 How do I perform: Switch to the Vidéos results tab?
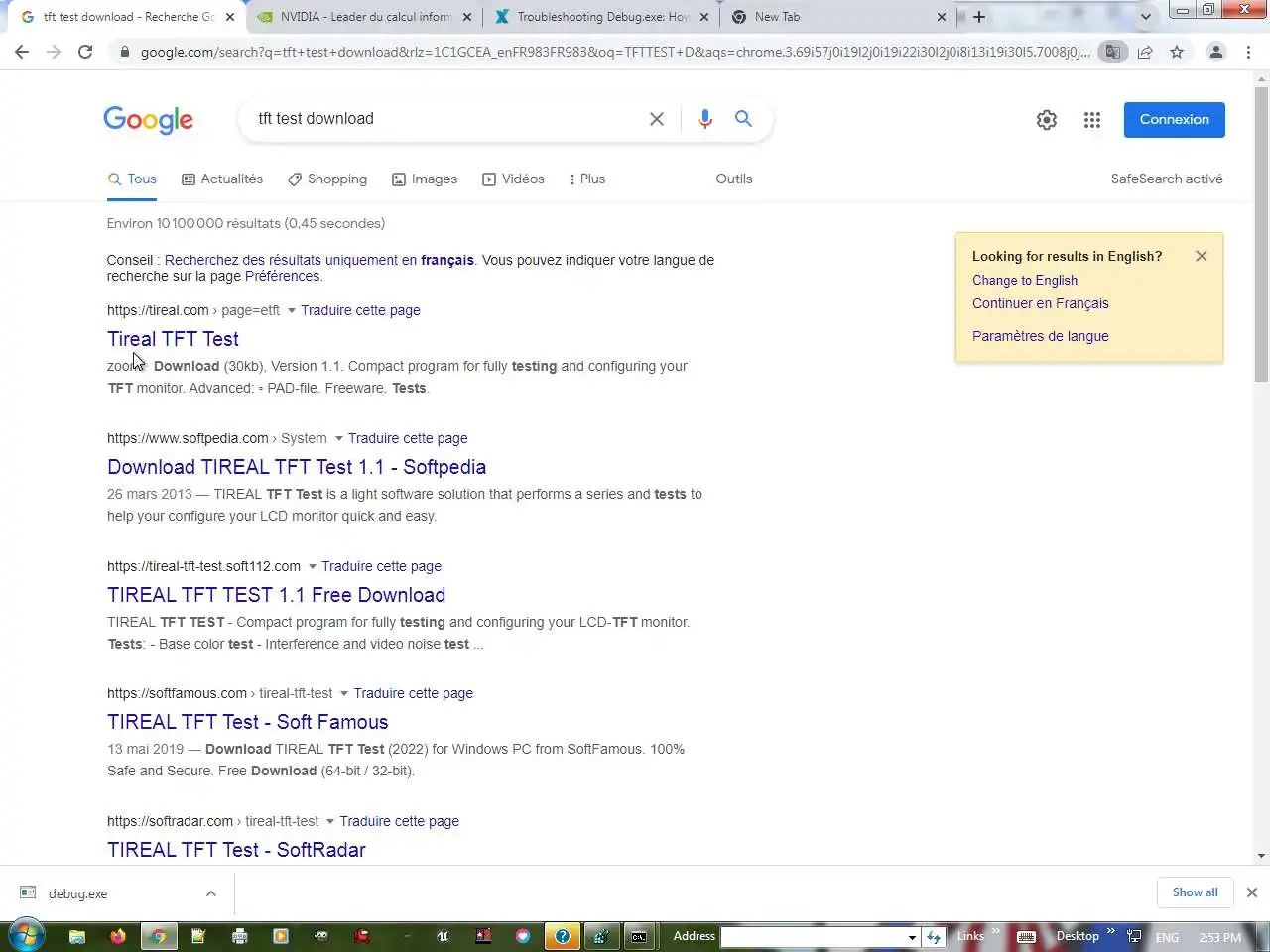(513, 179)
